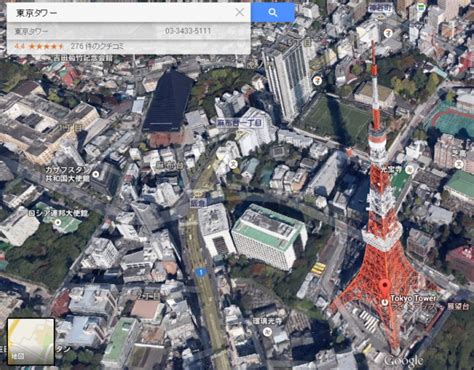Switch to map view thumbnail 地図

click(x=31, y=342)
